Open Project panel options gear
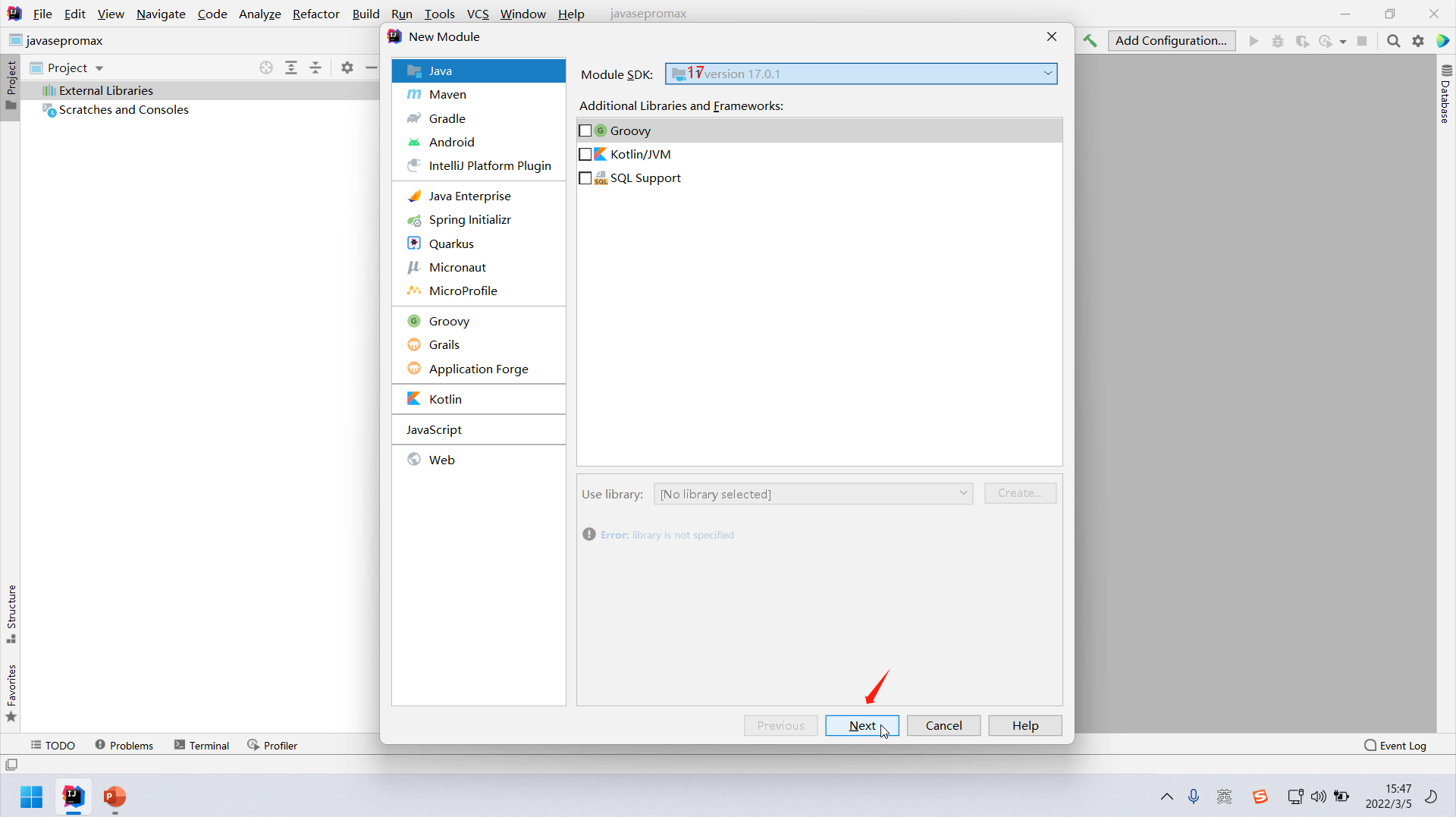1456x817 pixels. pyautogui.click(x=347, y=68)
